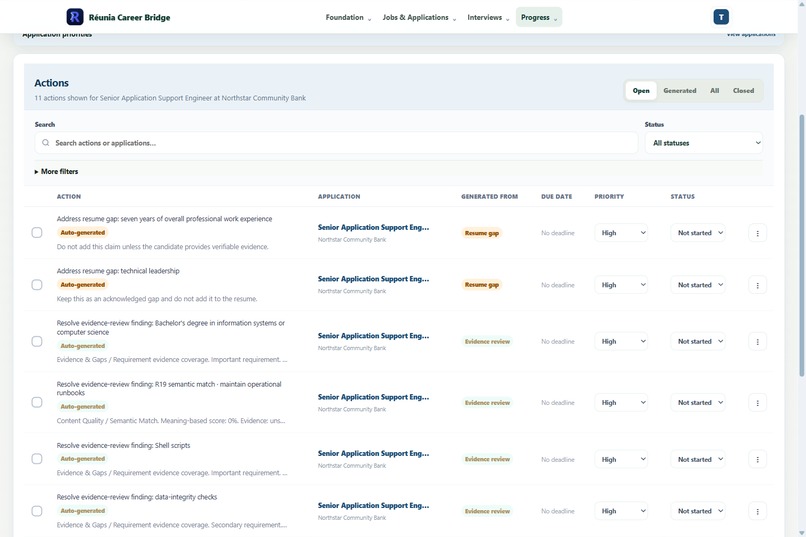Change status for seven years experience row
This screenshot has height=537, width=806.
tap(698, 233)
